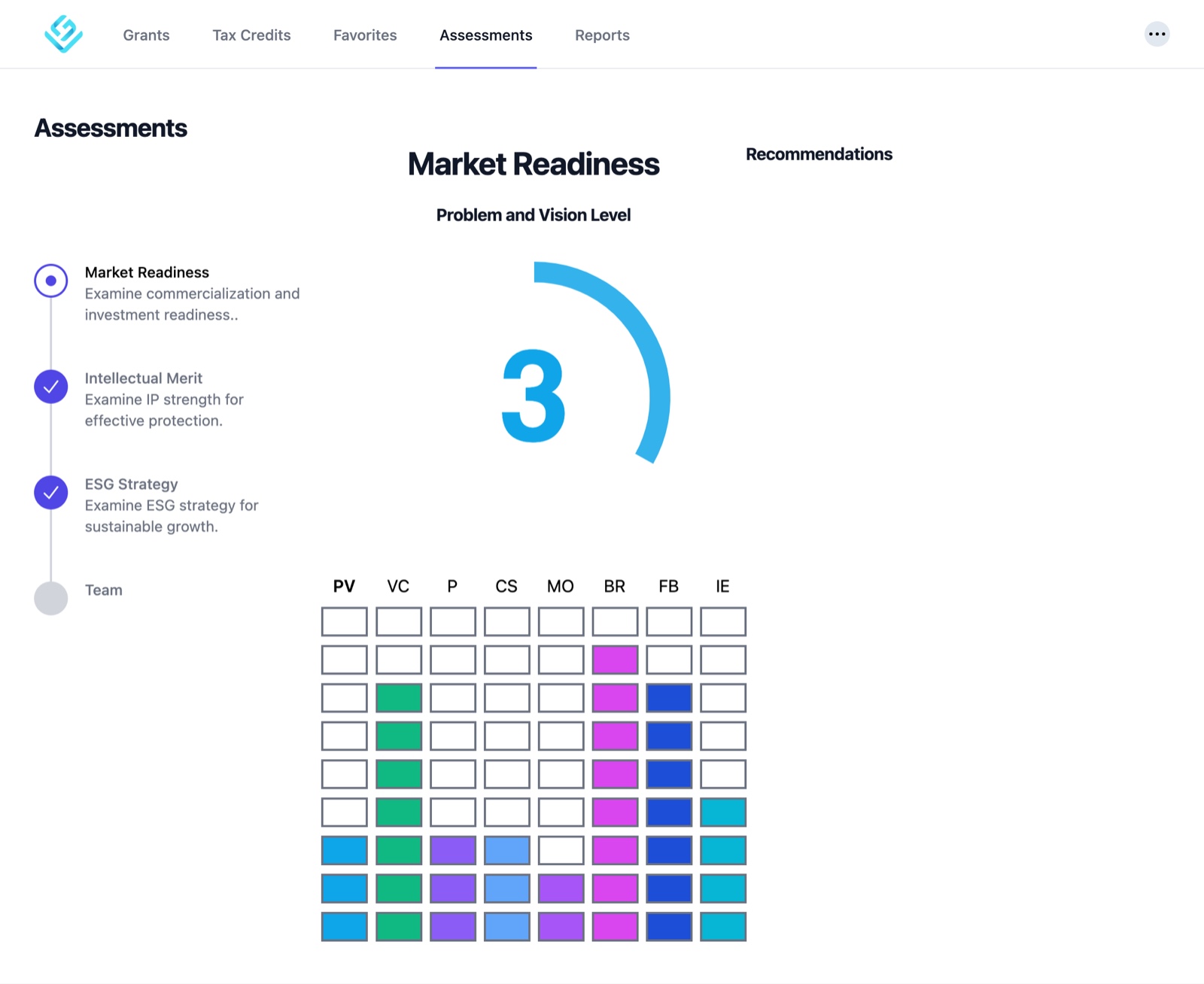
Task: Select the grey Team step circle
Action: (51, 598)
